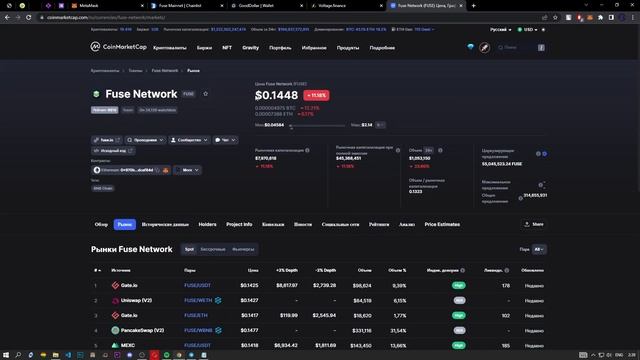Open Портфель menu item
Screen dimensions: 640x360
coord(280,48)
